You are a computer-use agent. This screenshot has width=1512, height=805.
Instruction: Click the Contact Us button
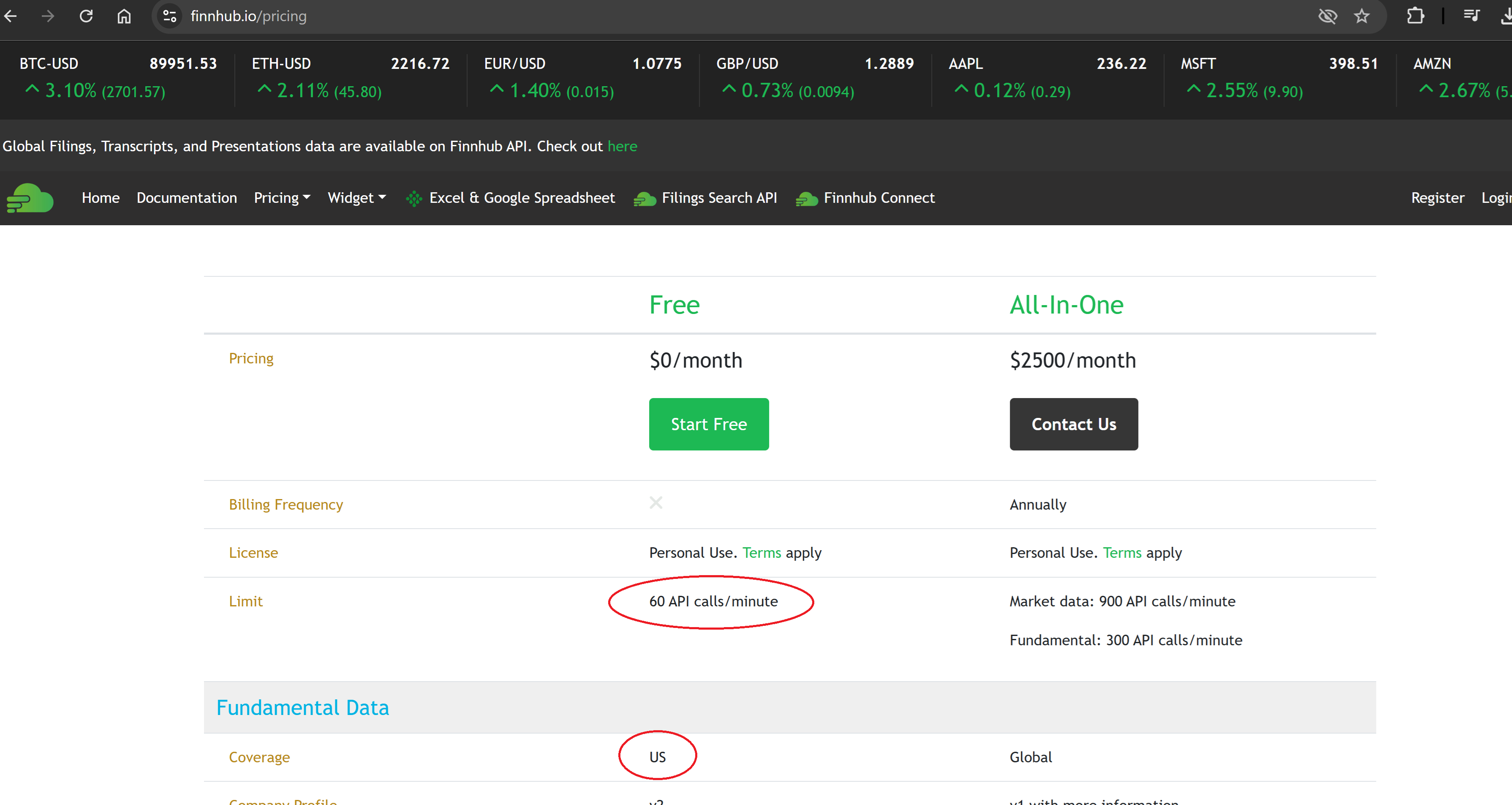pos(1074,424)
